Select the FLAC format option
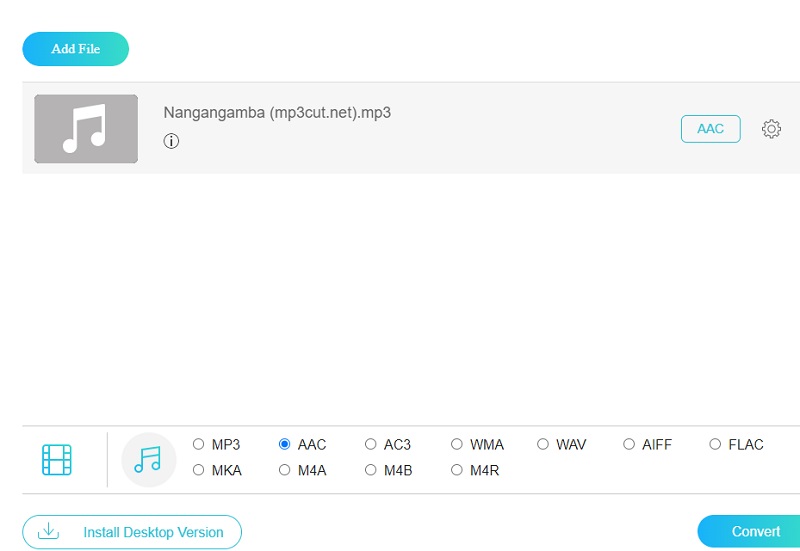Viewport: 800px width, 551px height. [x=715, y=445]
